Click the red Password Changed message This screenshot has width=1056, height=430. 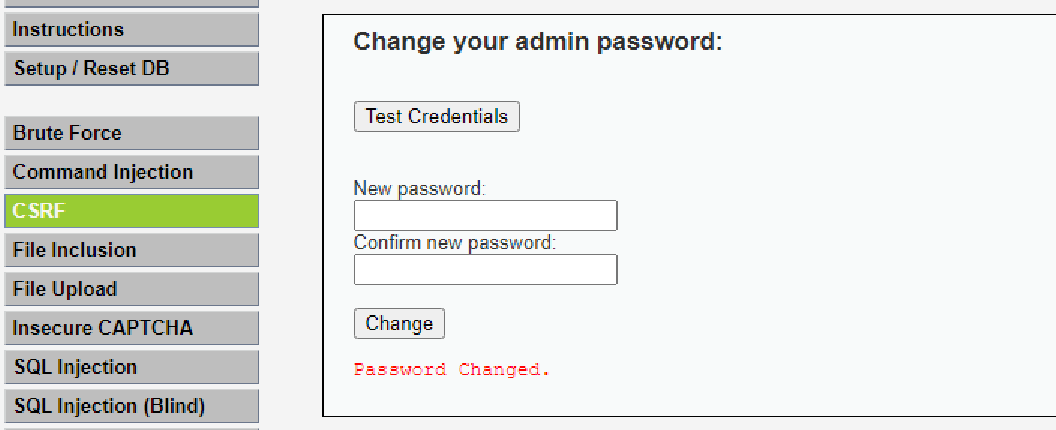click(452, 370)
